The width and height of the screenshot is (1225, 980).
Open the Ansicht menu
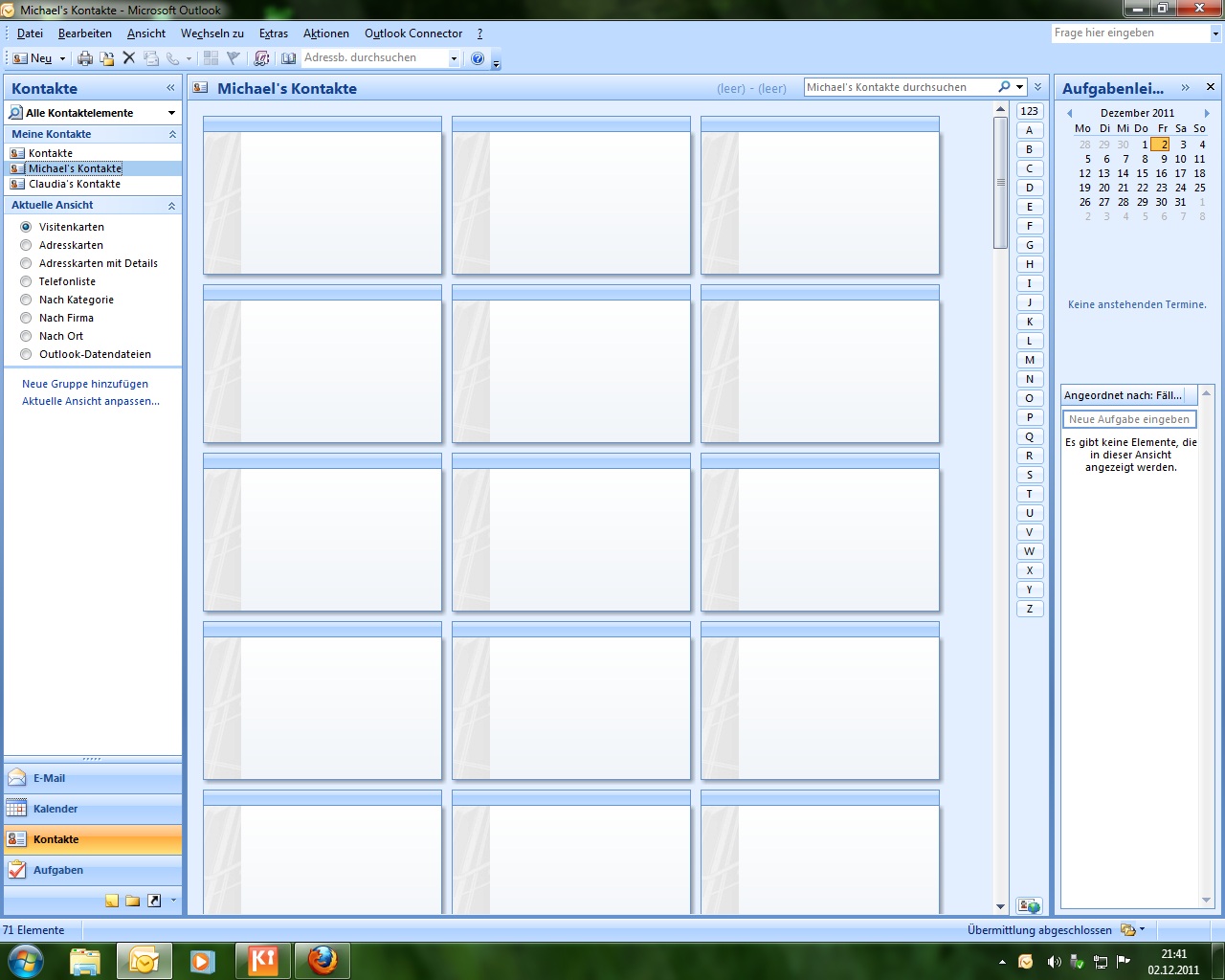pyautogui.click(x=146, y=33)
